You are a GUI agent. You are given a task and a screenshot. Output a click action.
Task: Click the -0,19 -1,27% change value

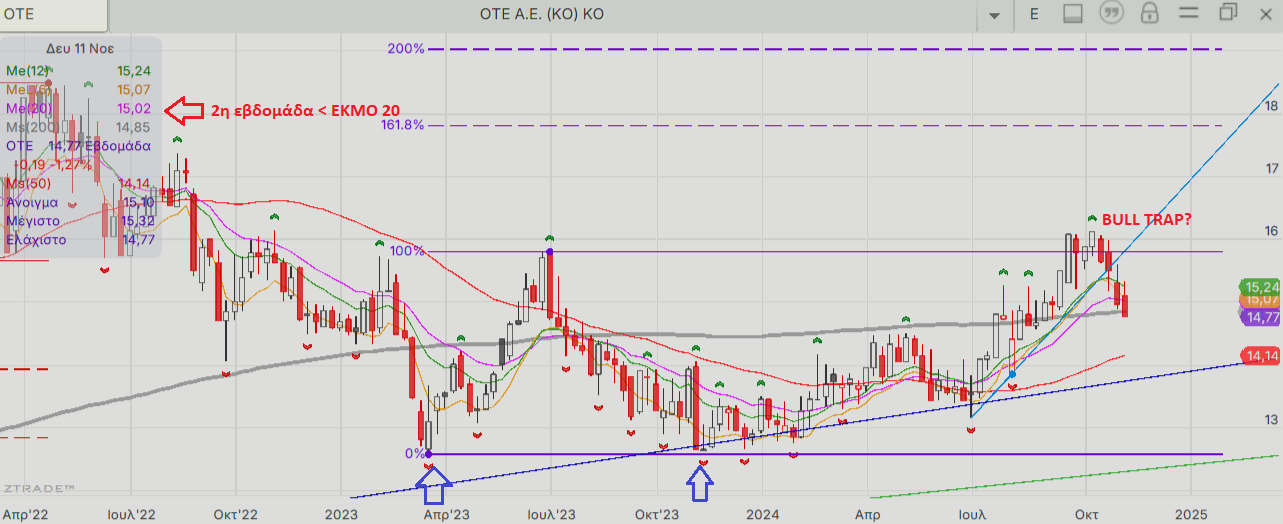tap(52, 164)
